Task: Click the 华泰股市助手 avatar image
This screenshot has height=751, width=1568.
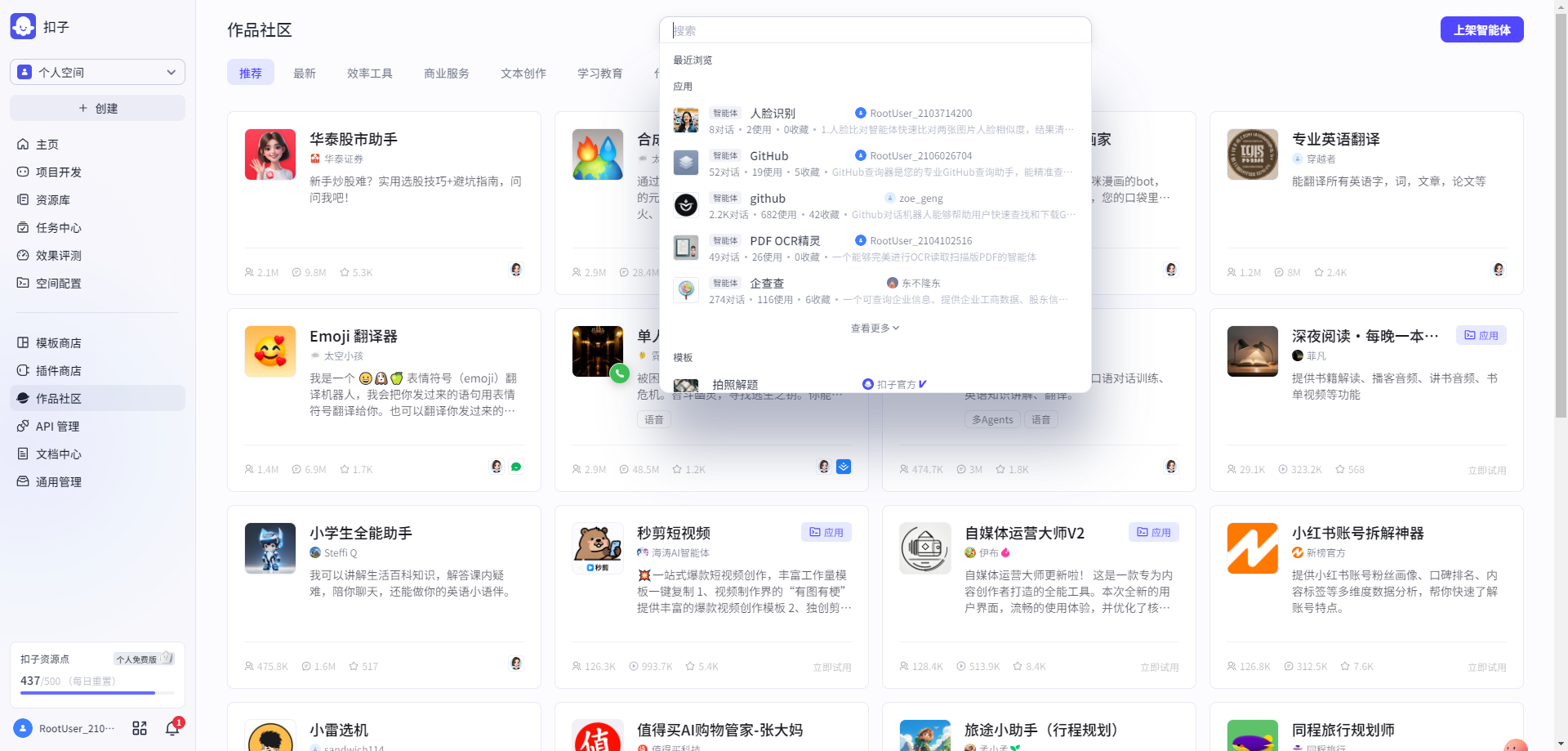Action: tap(270, 154)
